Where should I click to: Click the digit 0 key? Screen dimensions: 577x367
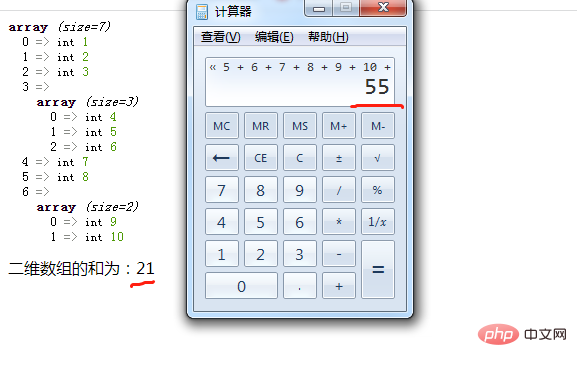pos(241,286)
